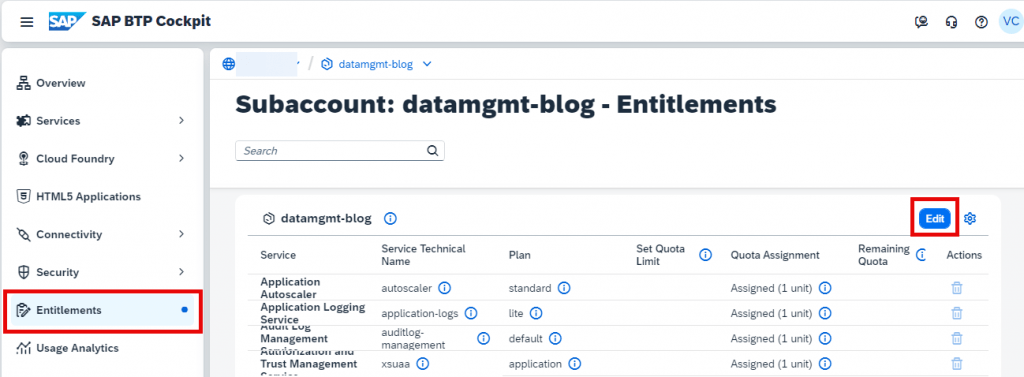Go to HTML5 Applications
Viewport: 1024px width, 377px height.
click(x=102, y=197)
